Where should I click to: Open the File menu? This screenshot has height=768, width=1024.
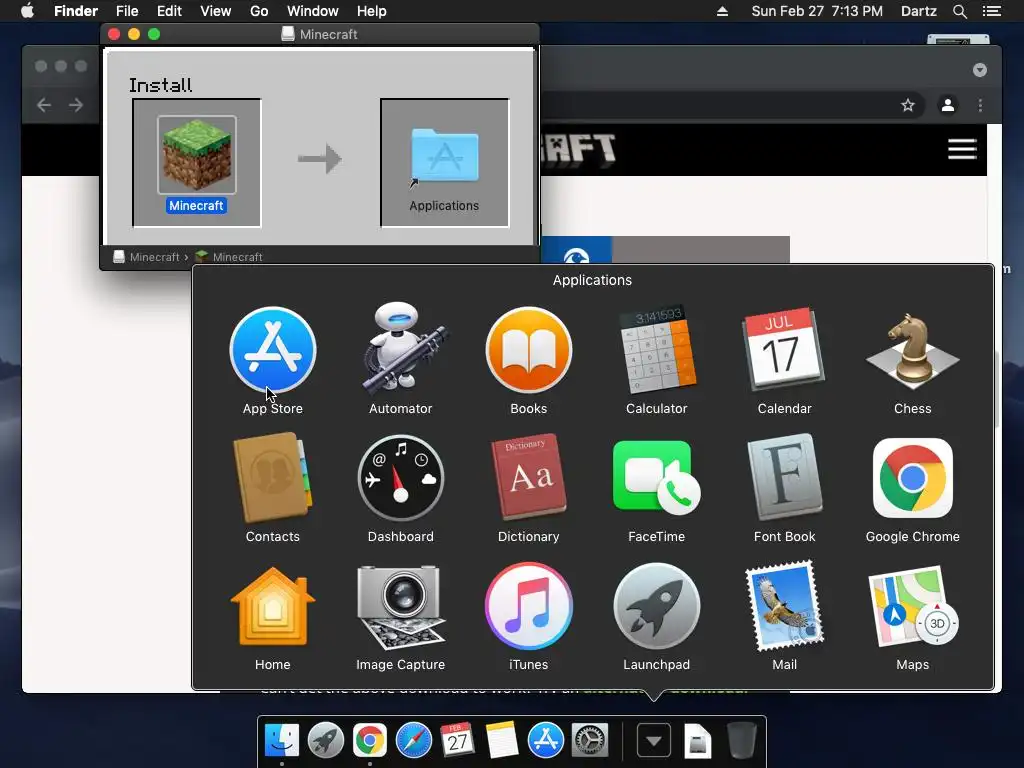[127, 11]
